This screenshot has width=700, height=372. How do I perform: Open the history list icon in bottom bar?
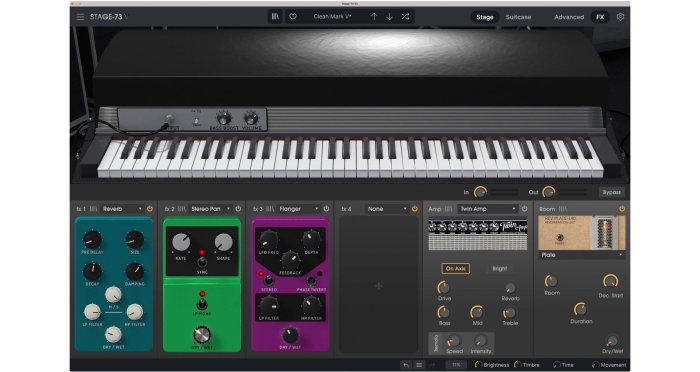tap(419, 365)
